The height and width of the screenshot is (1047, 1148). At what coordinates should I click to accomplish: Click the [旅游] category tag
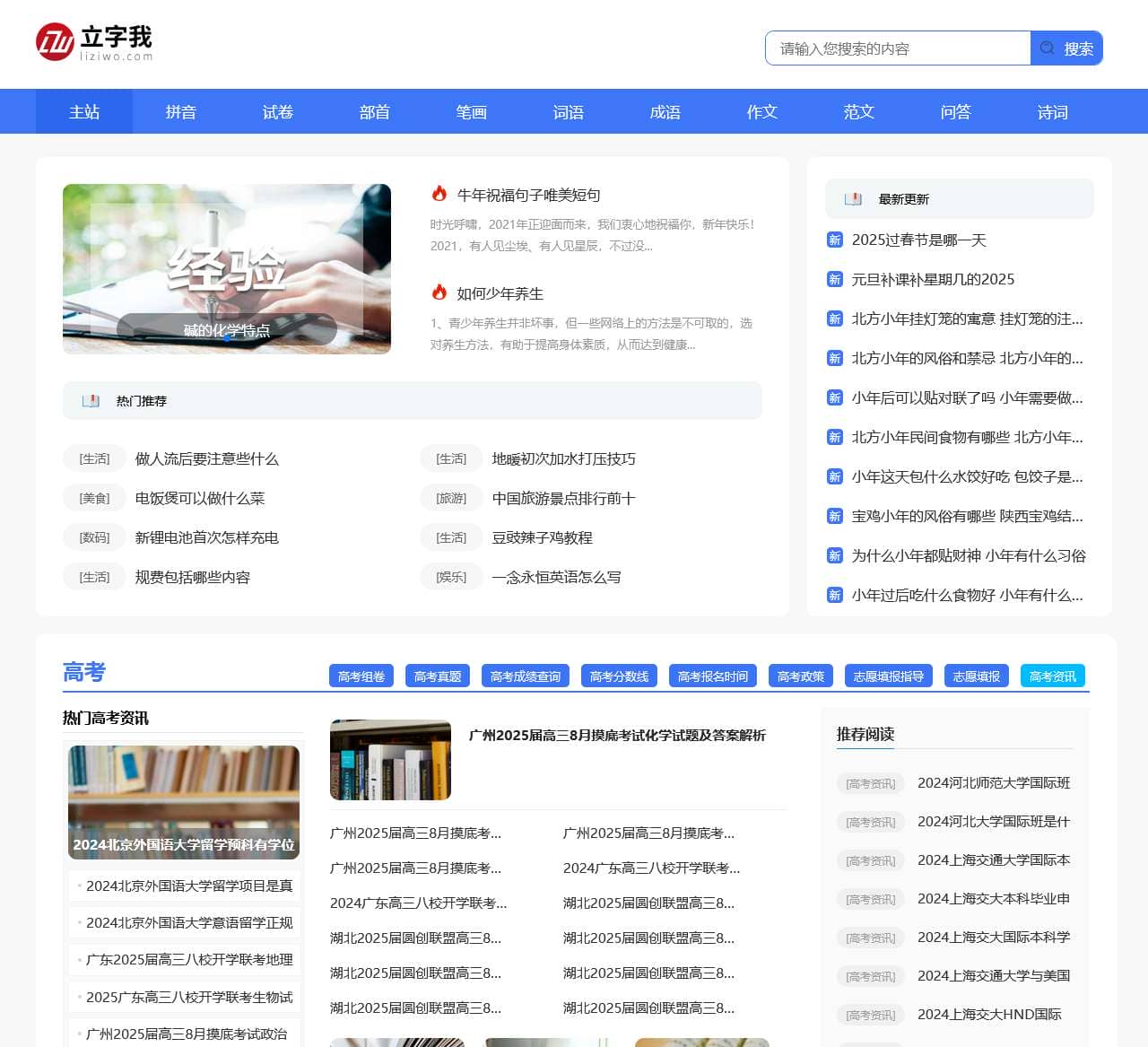451,498
